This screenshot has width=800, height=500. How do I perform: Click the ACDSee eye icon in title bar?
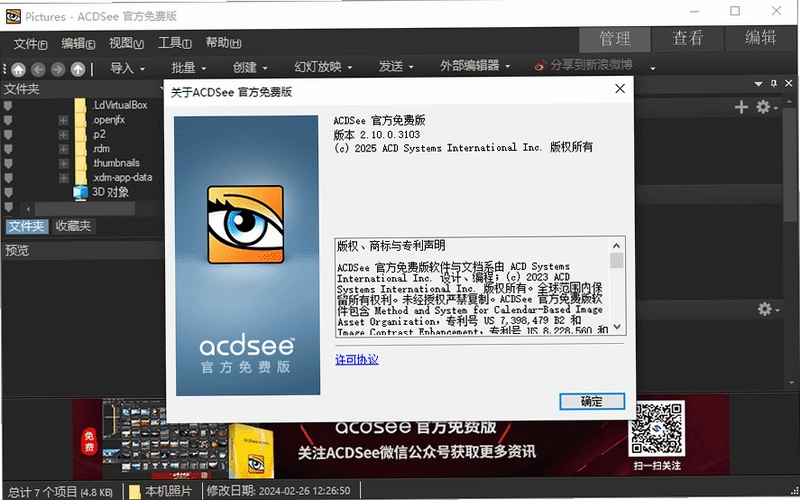(x=13, y=16)
